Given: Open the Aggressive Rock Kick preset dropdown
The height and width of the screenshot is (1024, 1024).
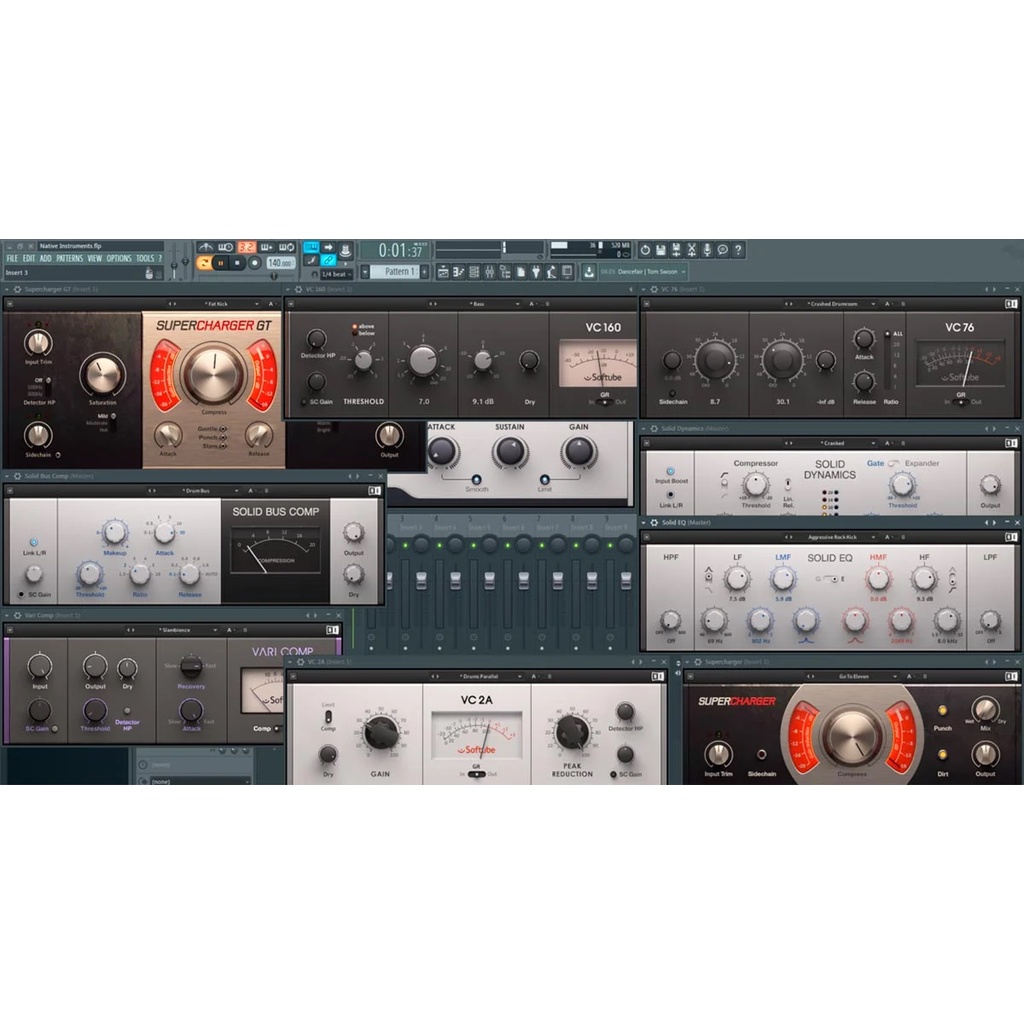Looking at the screenshot, I should 837,537.
